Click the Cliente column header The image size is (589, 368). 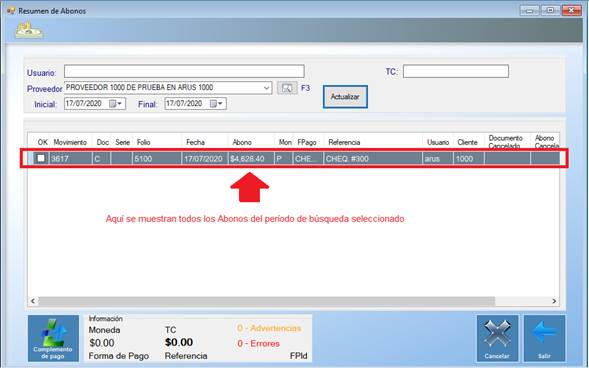(x=468, y=142)
